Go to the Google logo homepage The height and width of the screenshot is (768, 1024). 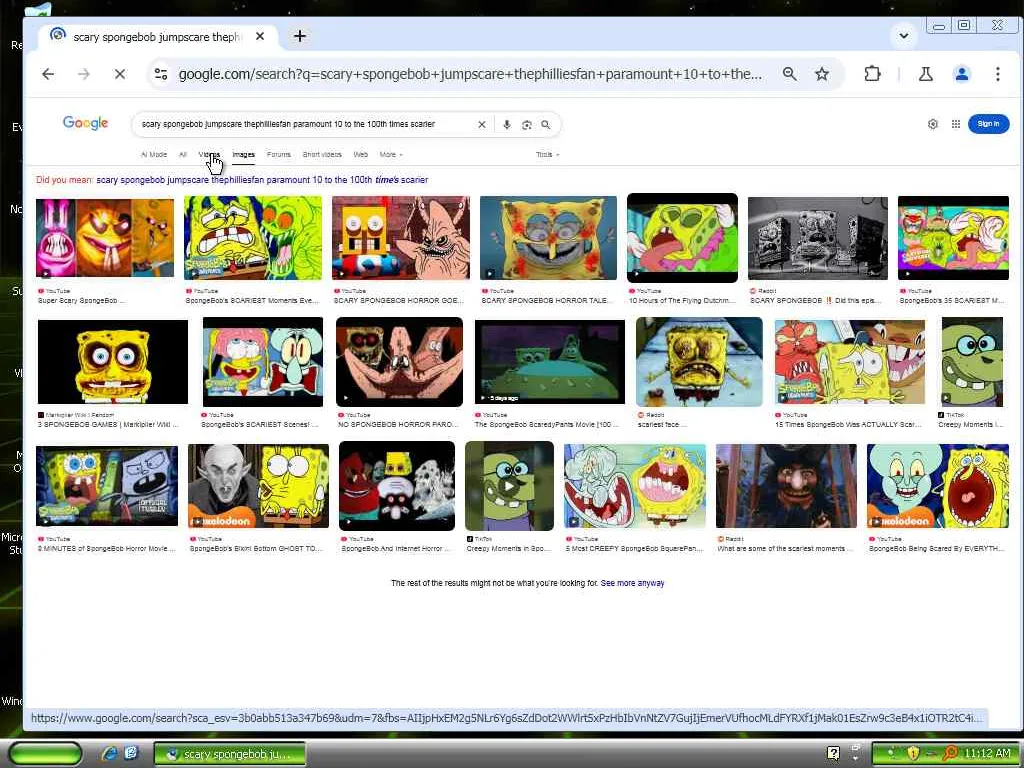tap(85, 123)
